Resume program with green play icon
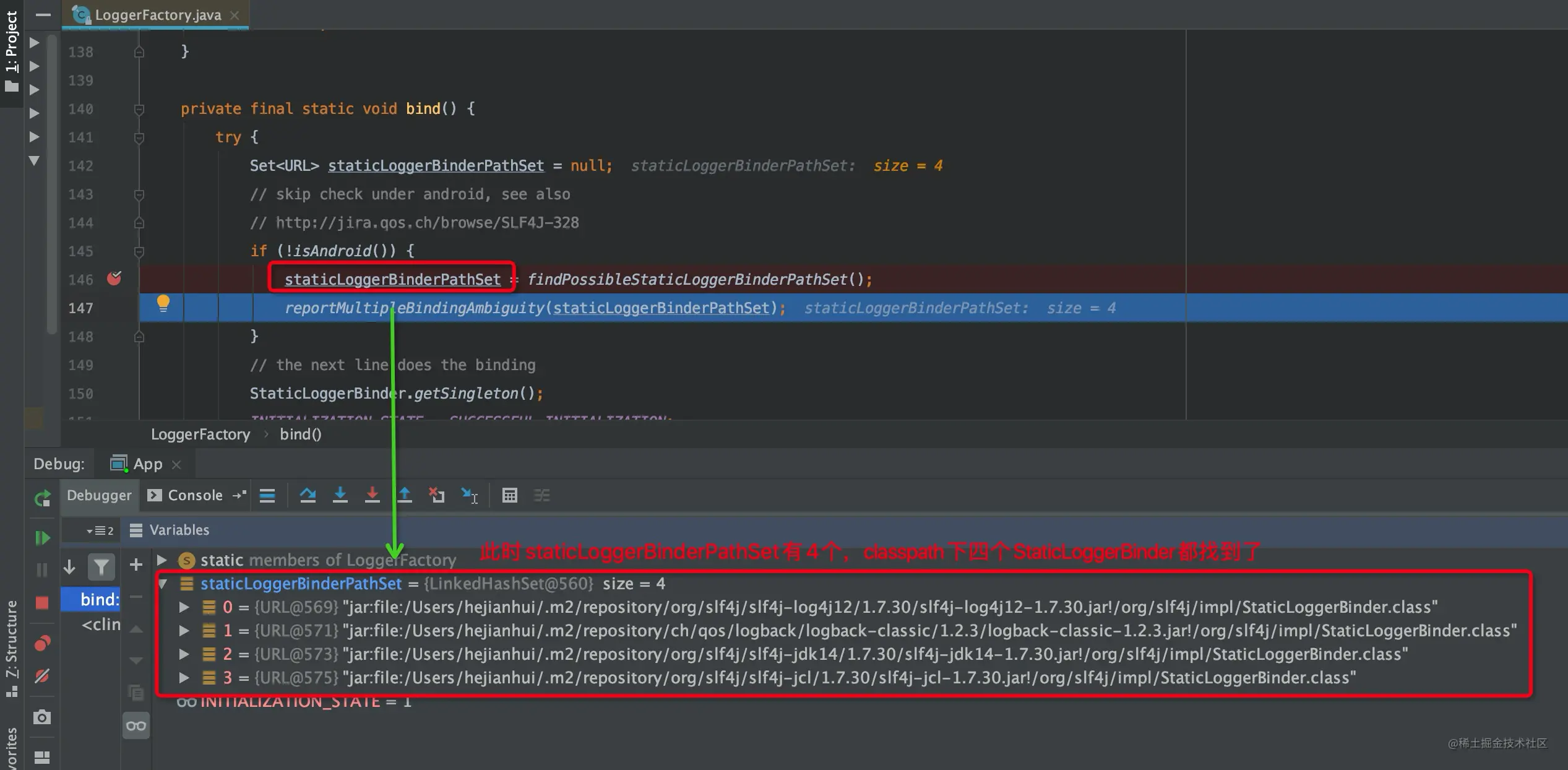The image size is (1568, 770). click(42, 538)
